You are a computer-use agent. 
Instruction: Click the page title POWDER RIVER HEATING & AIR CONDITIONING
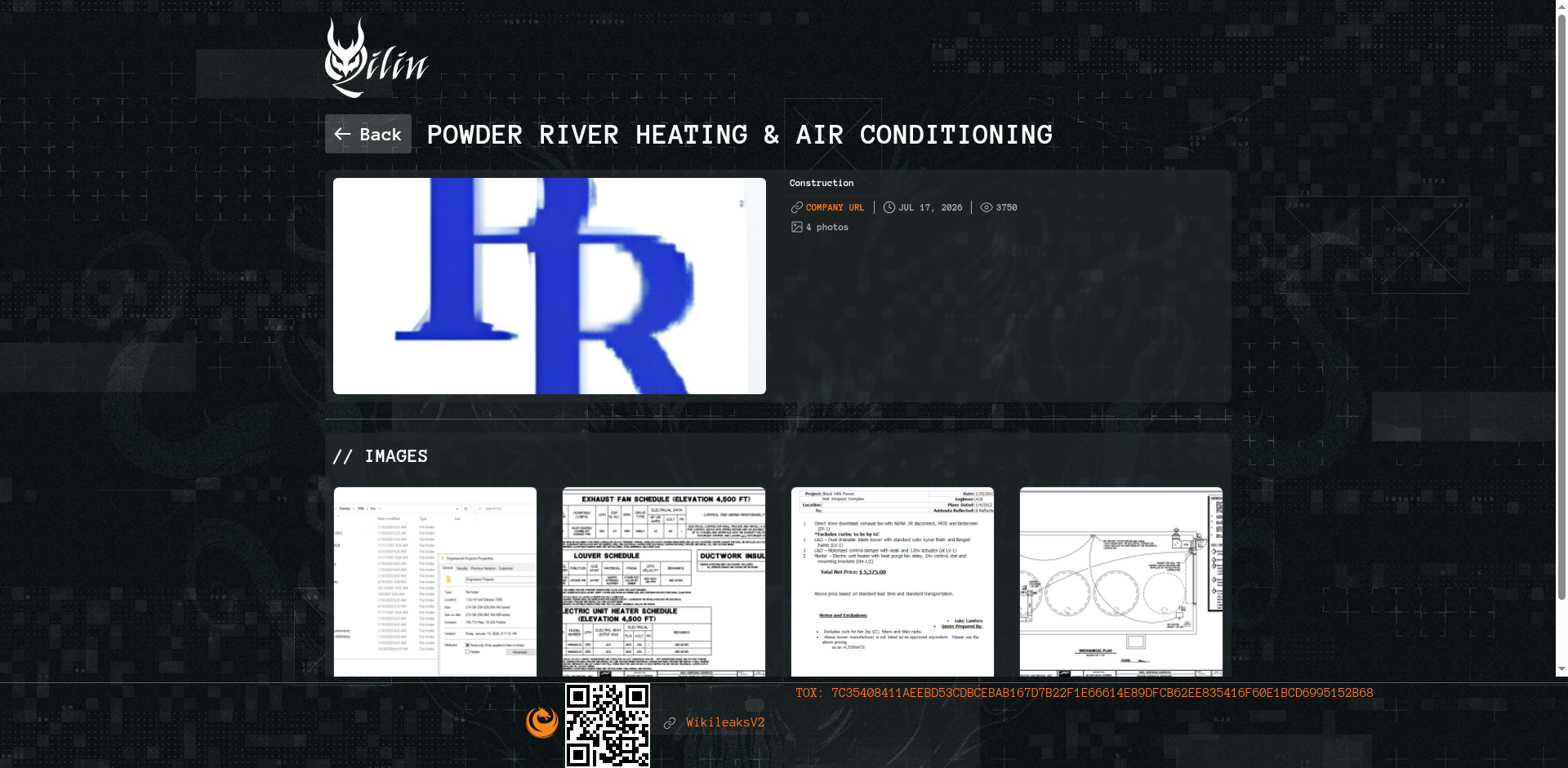(740, 135)
